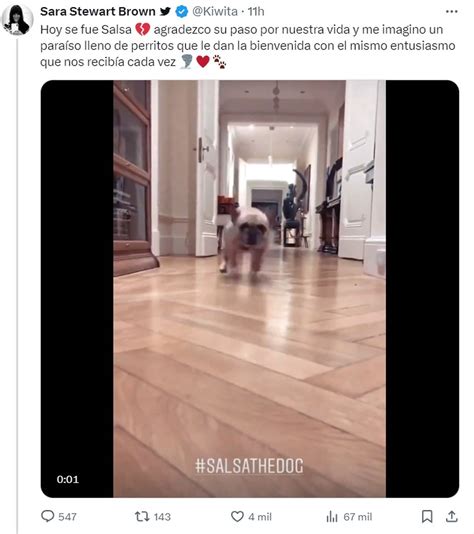Click the Twitter bird icon beside name
The image size is (474, 534).
tap(165, 12)
